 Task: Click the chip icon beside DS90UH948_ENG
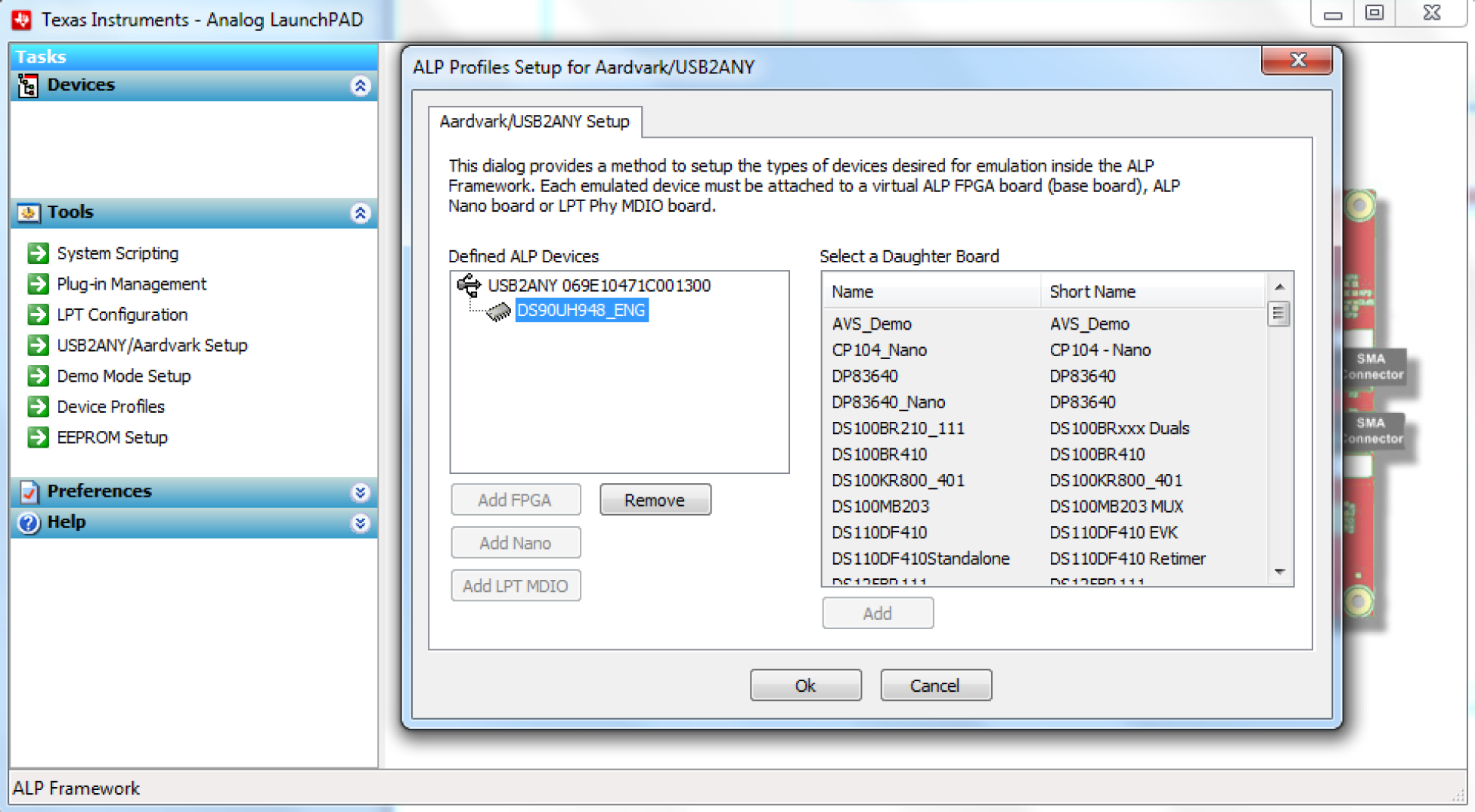click(x=498, y=311)
